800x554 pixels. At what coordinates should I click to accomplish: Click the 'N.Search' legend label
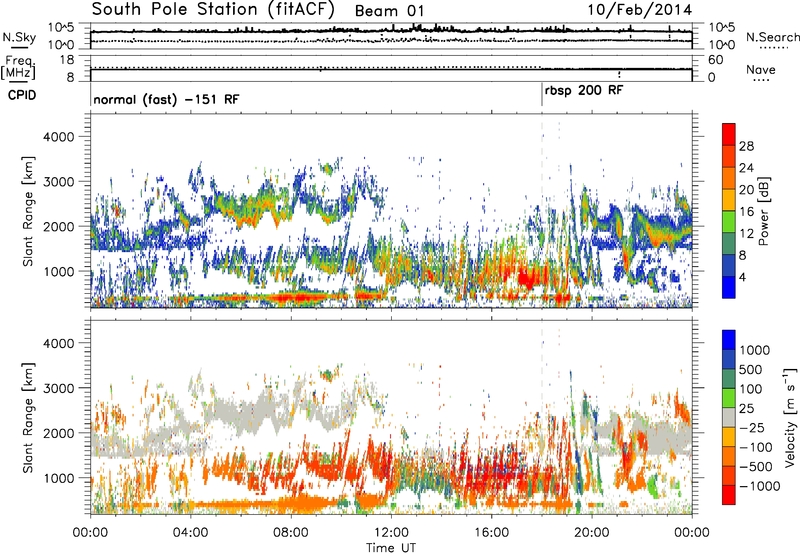(772, 37)
